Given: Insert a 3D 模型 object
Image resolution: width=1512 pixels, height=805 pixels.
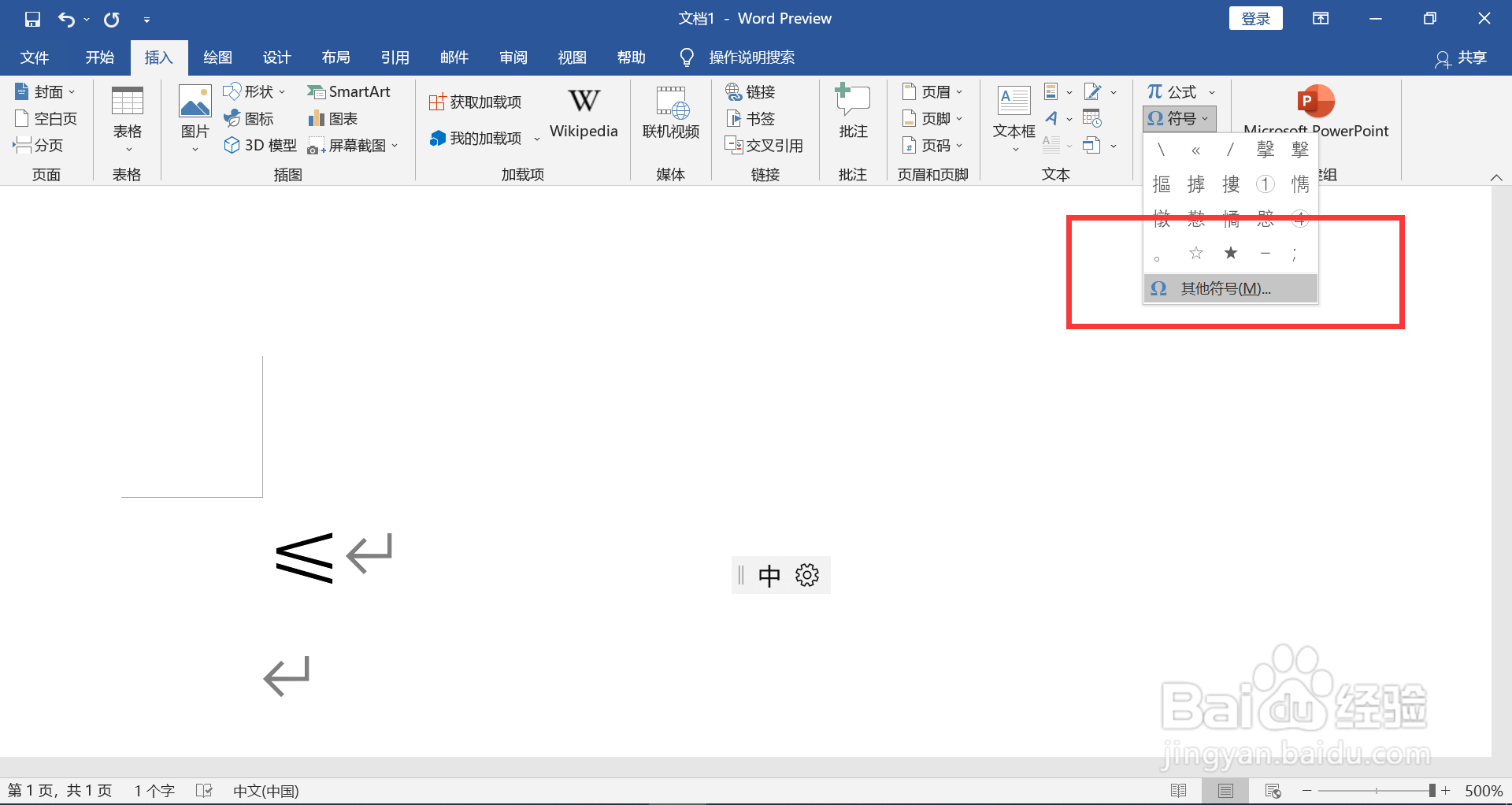Looking at the screenshot, I should (260, 145).
